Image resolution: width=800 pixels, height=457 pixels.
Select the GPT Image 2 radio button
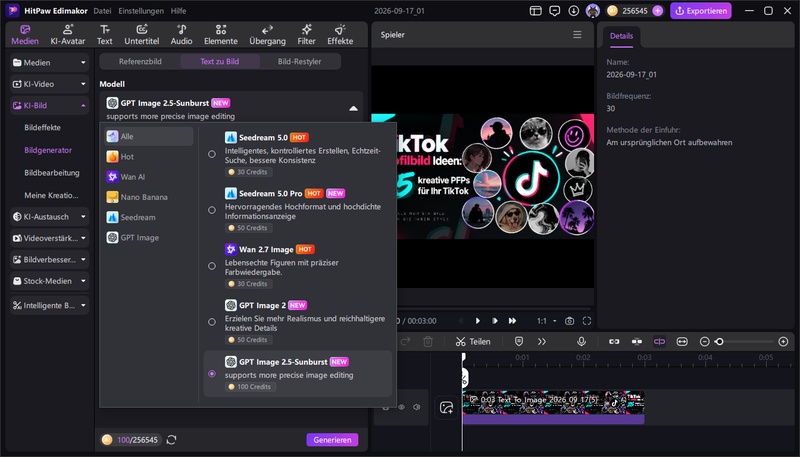click(x=212, y=322)
